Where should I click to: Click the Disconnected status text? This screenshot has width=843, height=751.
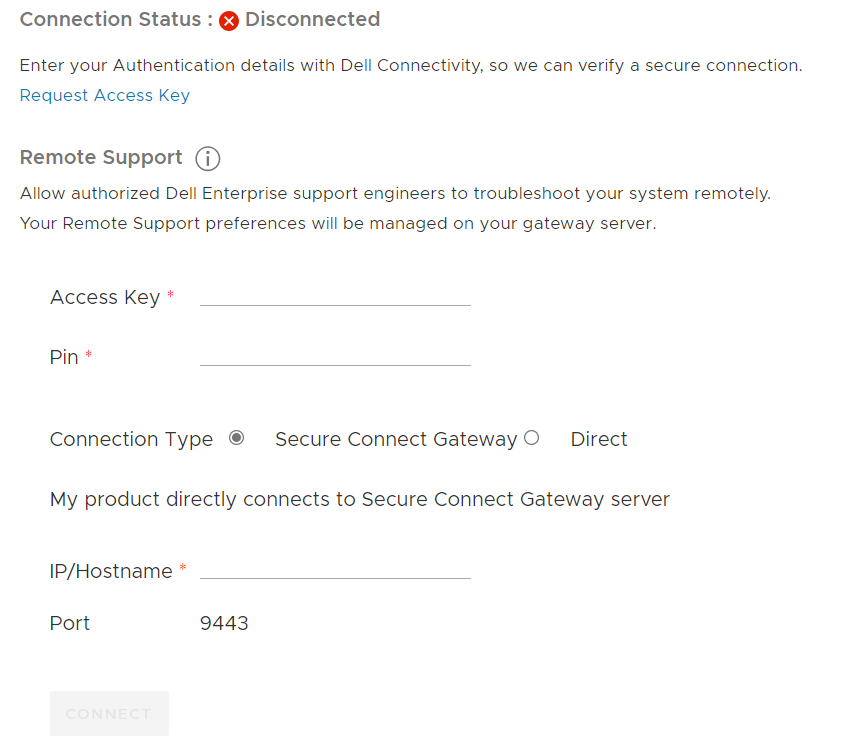click(314, 19)
